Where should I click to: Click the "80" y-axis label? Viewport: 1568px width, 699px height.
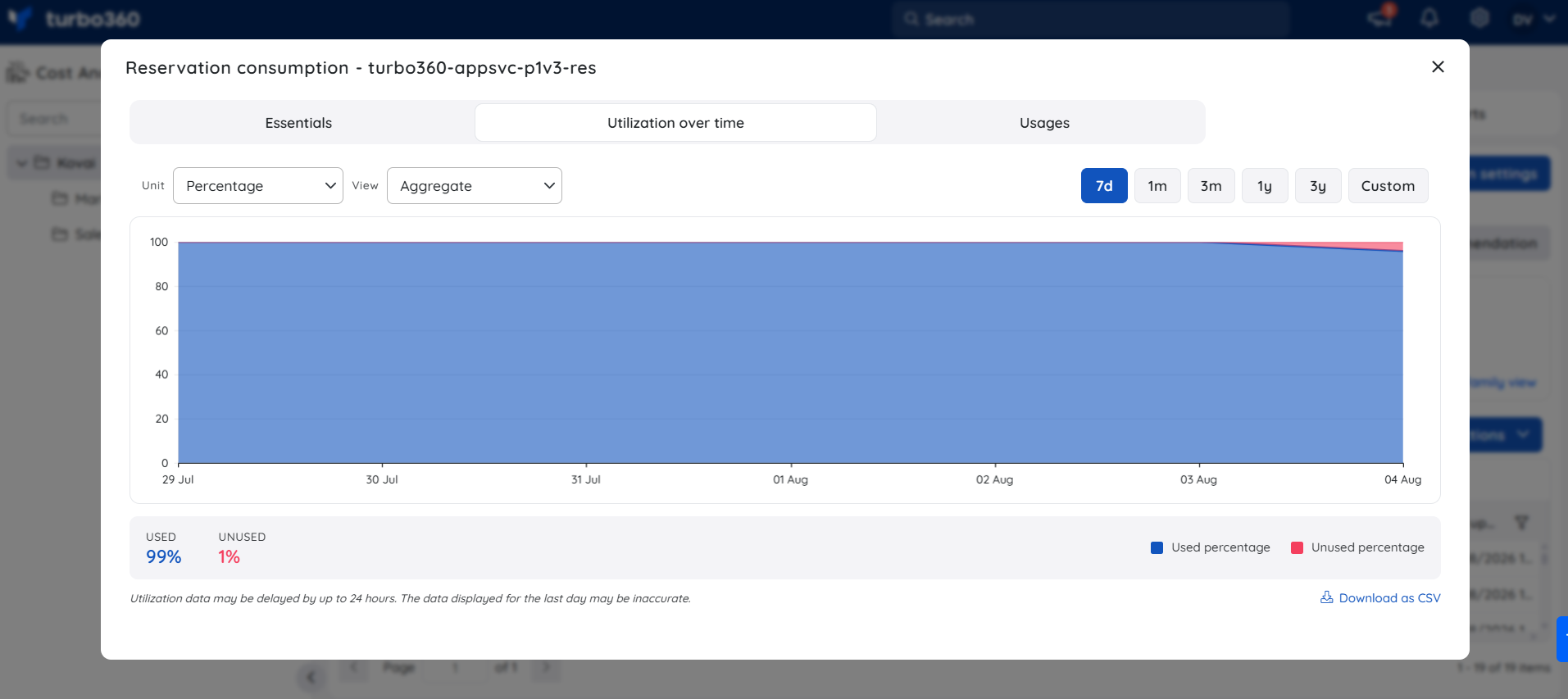click(161, 286)
